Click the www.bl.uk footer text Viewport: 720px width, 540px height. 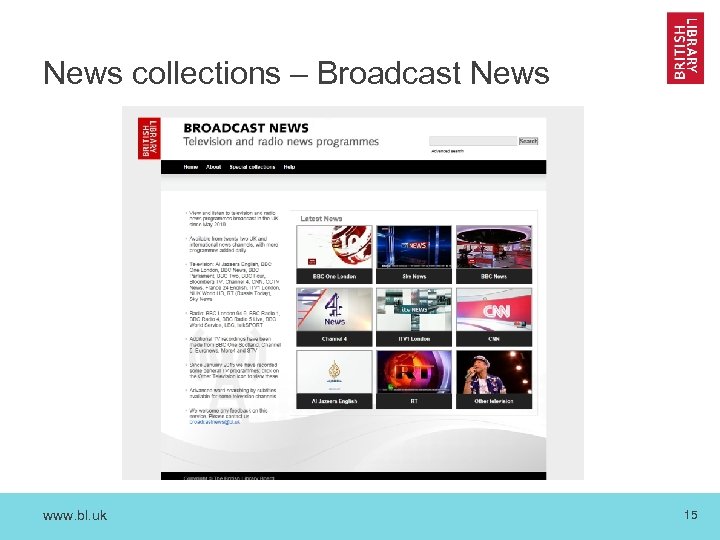(75, 515)
